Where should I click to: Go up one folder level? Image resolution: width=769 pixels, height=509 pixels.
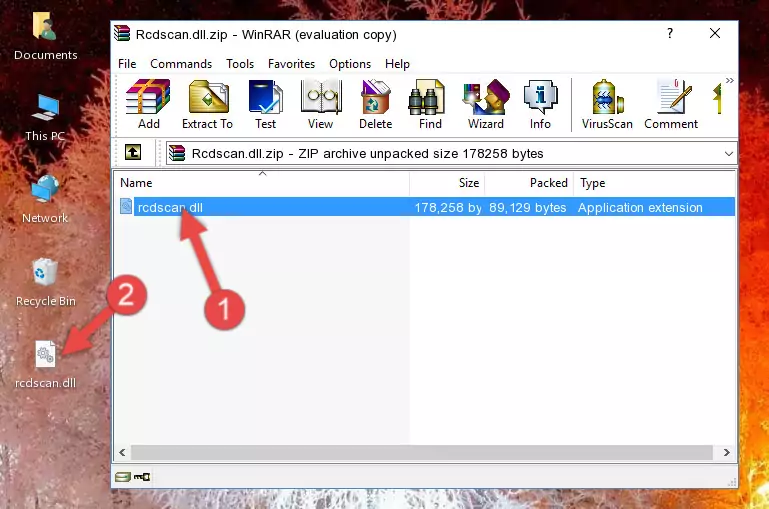(x=133, y=153)
